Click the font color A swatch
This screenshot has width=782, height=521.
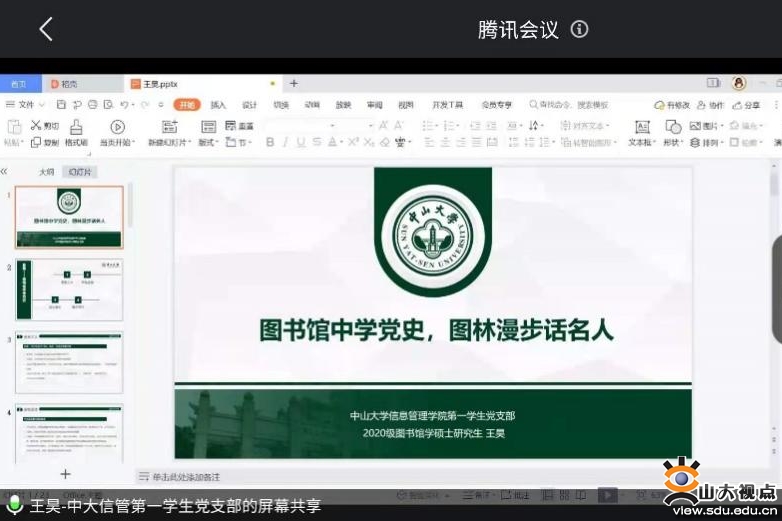[332, 143]
